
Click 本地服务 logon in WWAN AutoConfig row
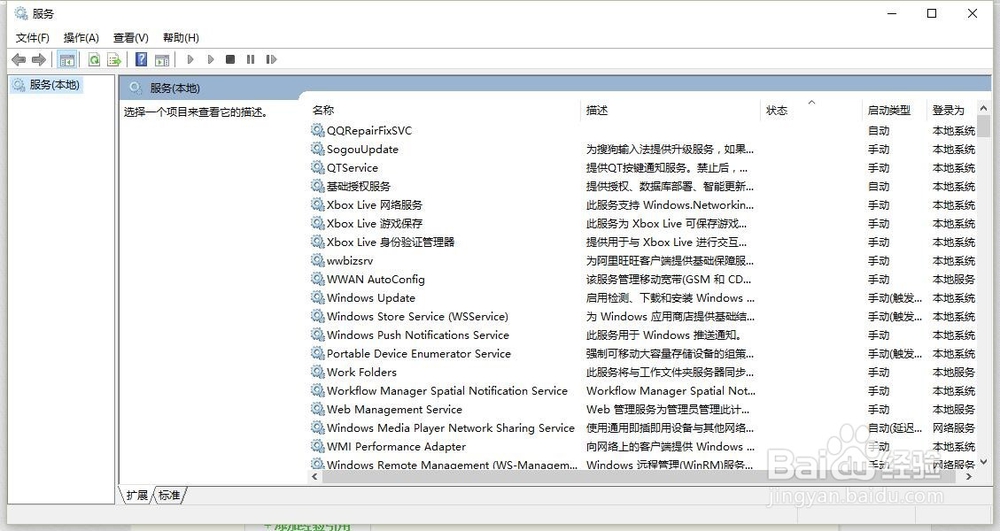953,279
